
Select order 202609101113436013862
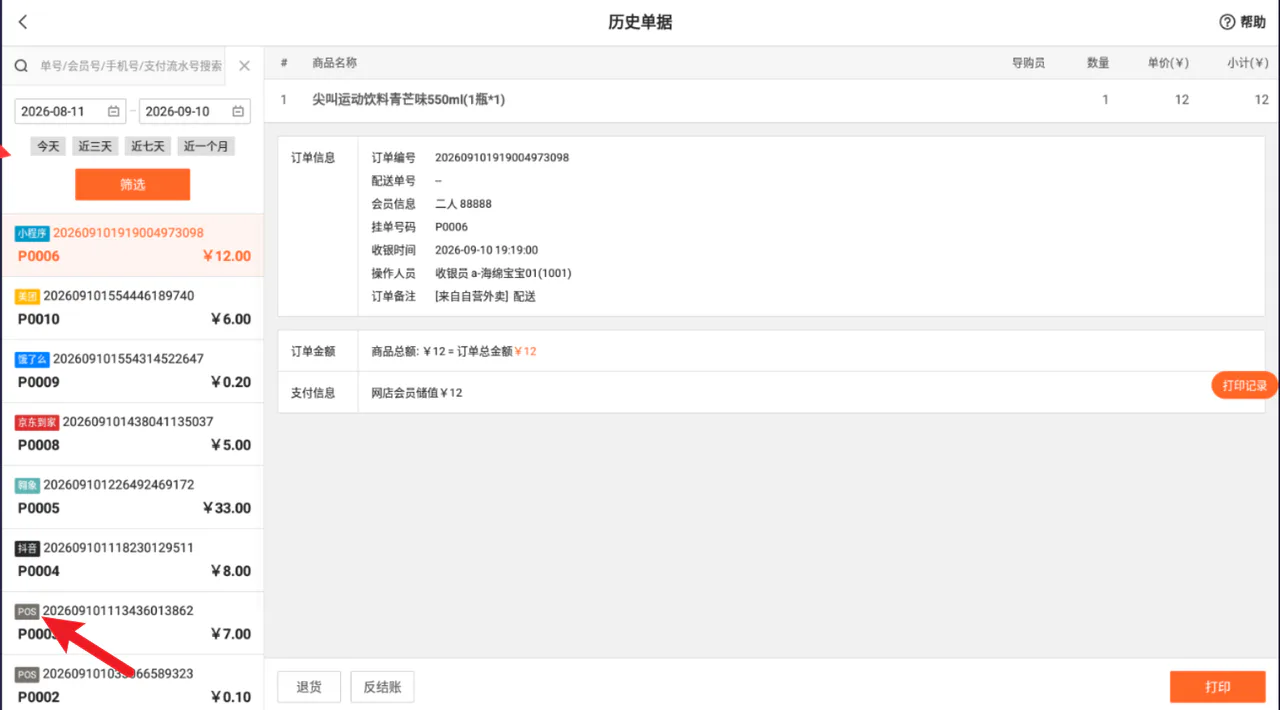[x=133, y=623]
